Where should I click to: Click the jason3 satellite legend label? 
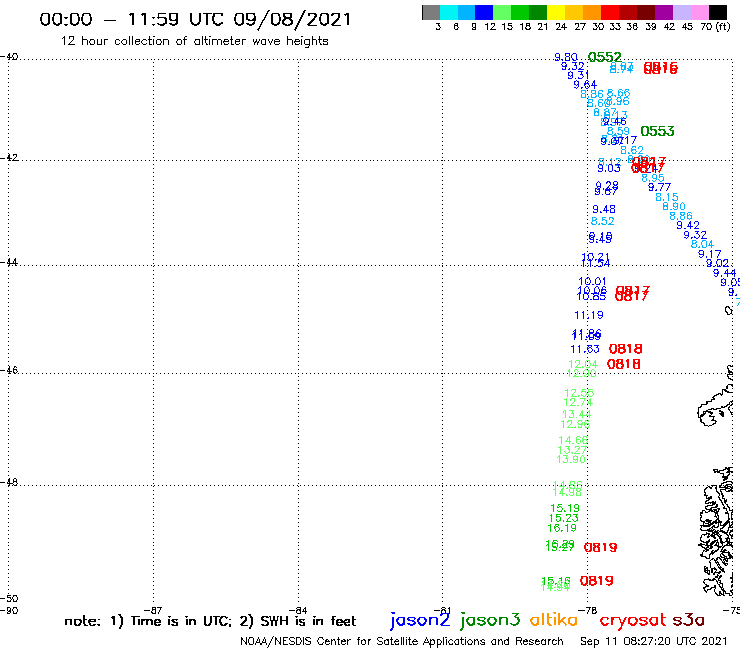click(490, 620)
